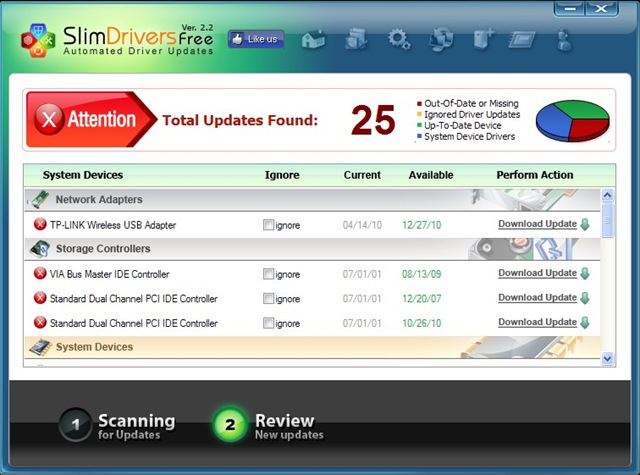640x475 pixels.
Task: Click green download arrow for 12/20/07 update
Action: tap(585, 298)
